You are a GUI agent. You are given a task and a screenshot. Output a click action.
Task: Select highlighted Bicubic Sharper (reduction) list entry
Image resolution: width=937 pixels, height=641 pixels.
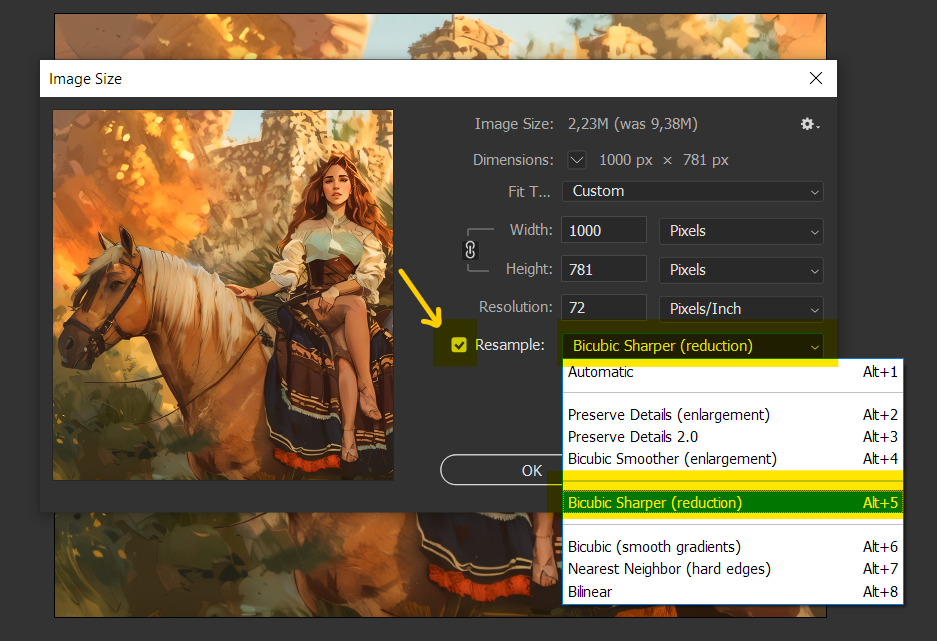coord(733,503)
